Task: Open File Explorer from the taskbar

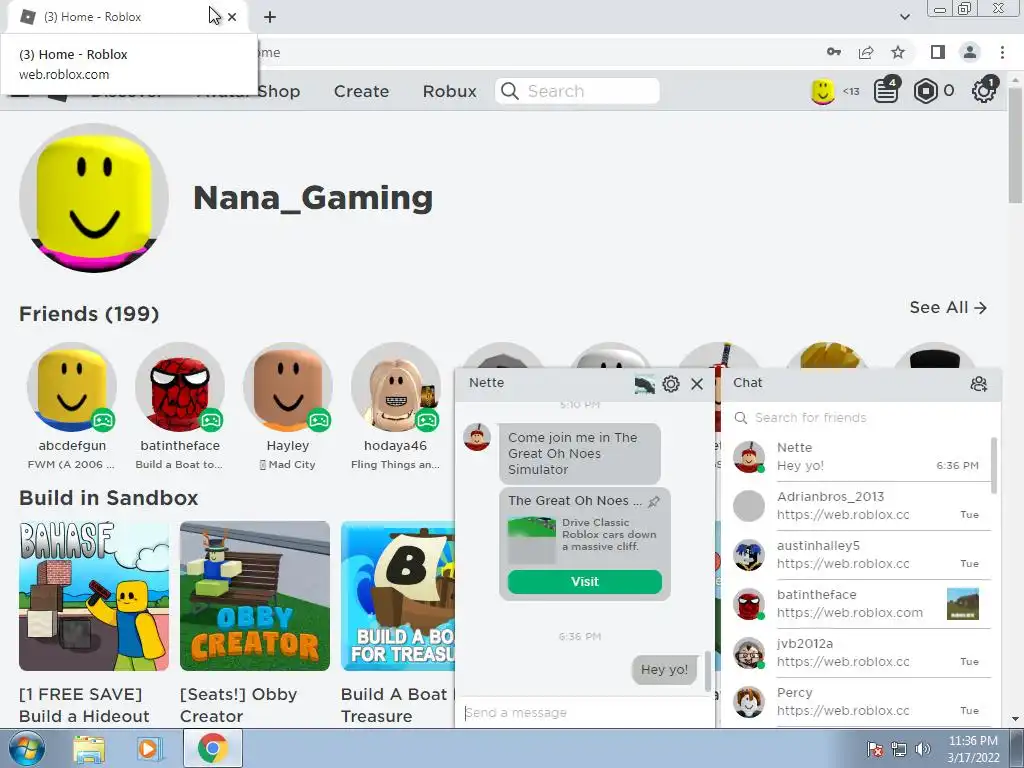Action: 89,749
